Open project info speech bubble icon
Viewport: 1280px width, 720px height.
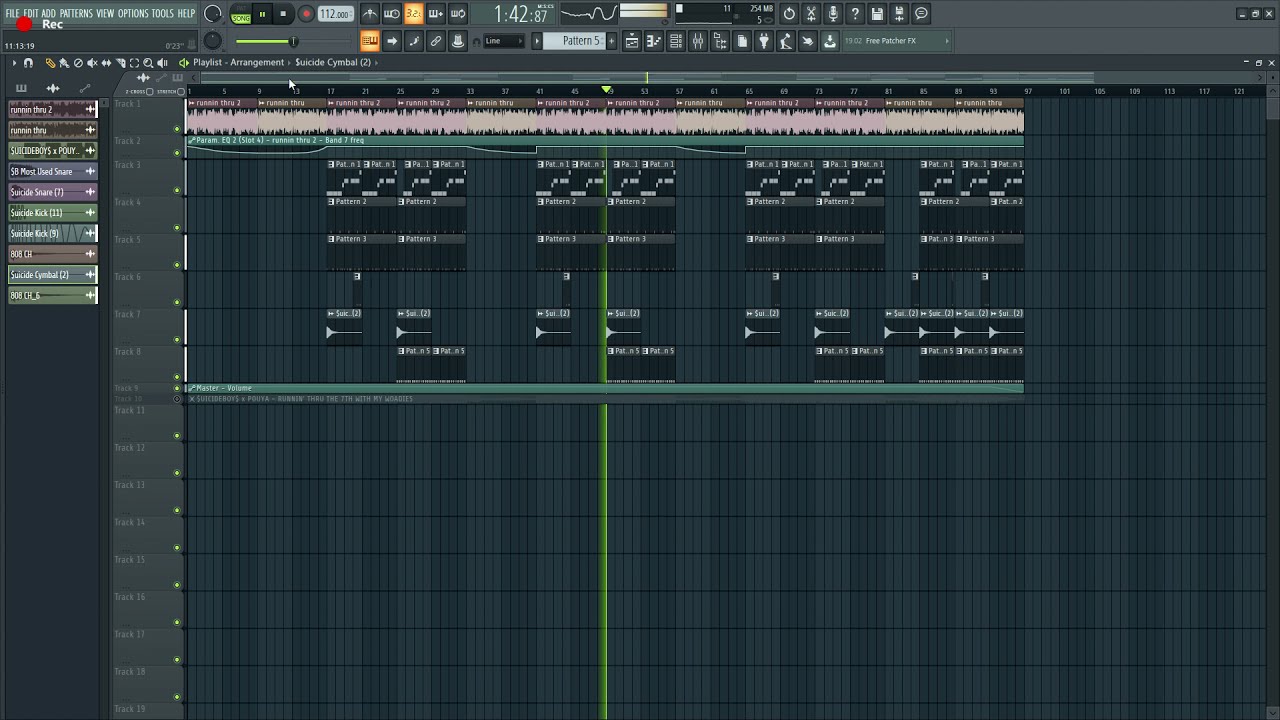[x=921, y=14]
